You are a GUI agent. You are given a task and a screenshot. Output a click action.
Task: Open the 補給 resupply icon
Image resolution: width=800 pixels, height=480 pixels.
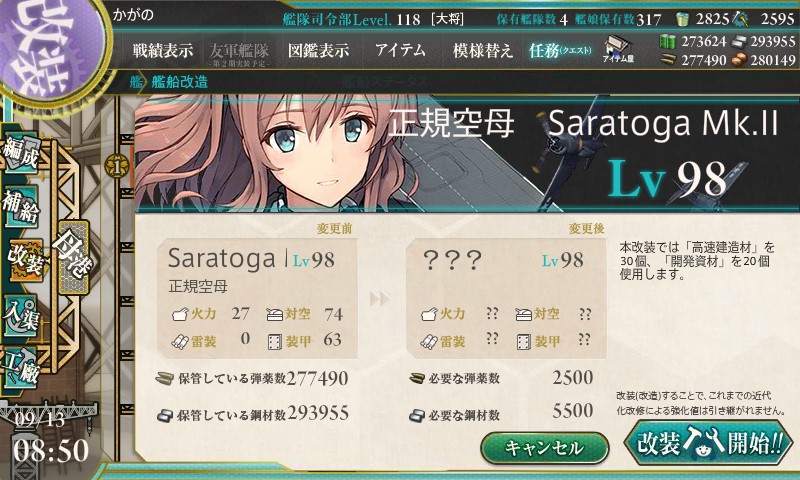(20, 207)
